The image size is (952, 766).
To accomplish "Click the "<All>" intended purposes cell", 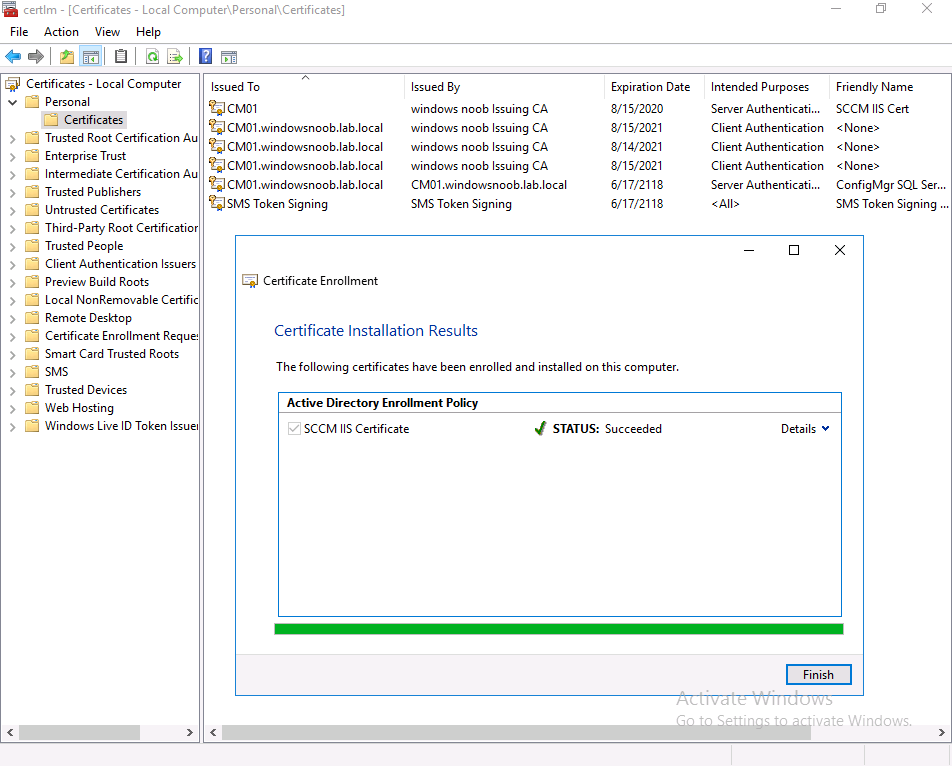I will tap(725, 204).
